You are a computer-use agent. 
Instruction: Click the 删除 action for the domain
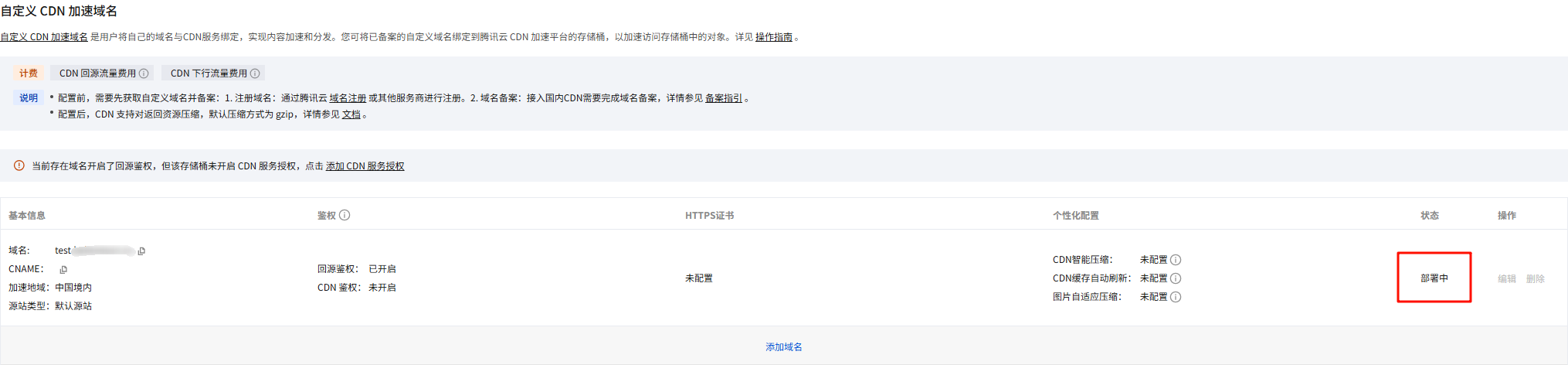click(x=1536, y=279)
